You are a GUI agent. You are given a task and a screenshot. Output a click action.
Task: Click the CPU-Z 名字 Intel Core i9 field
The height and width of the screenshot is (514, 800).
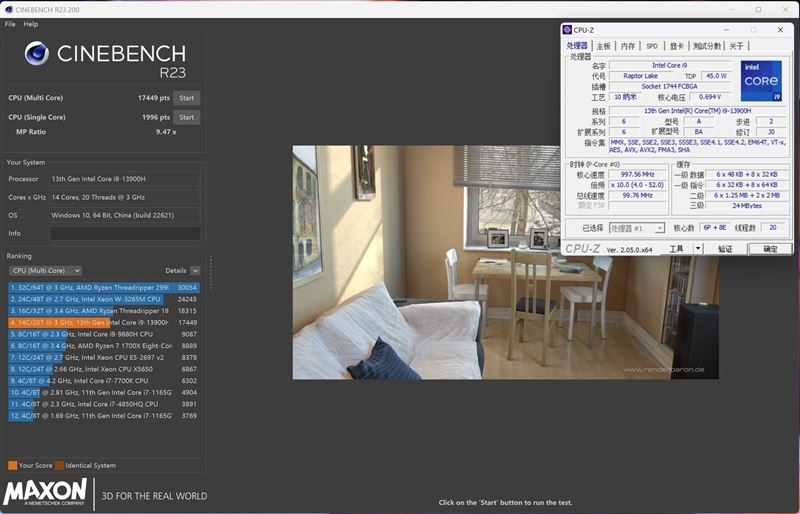[669, 65]
